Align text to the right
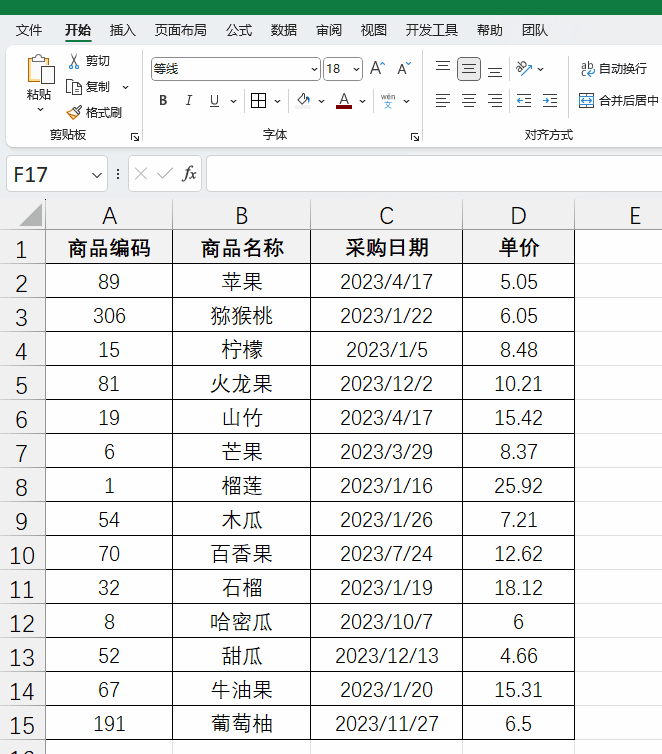This screenshot has height=754, width=662. (x=495, y=101)
